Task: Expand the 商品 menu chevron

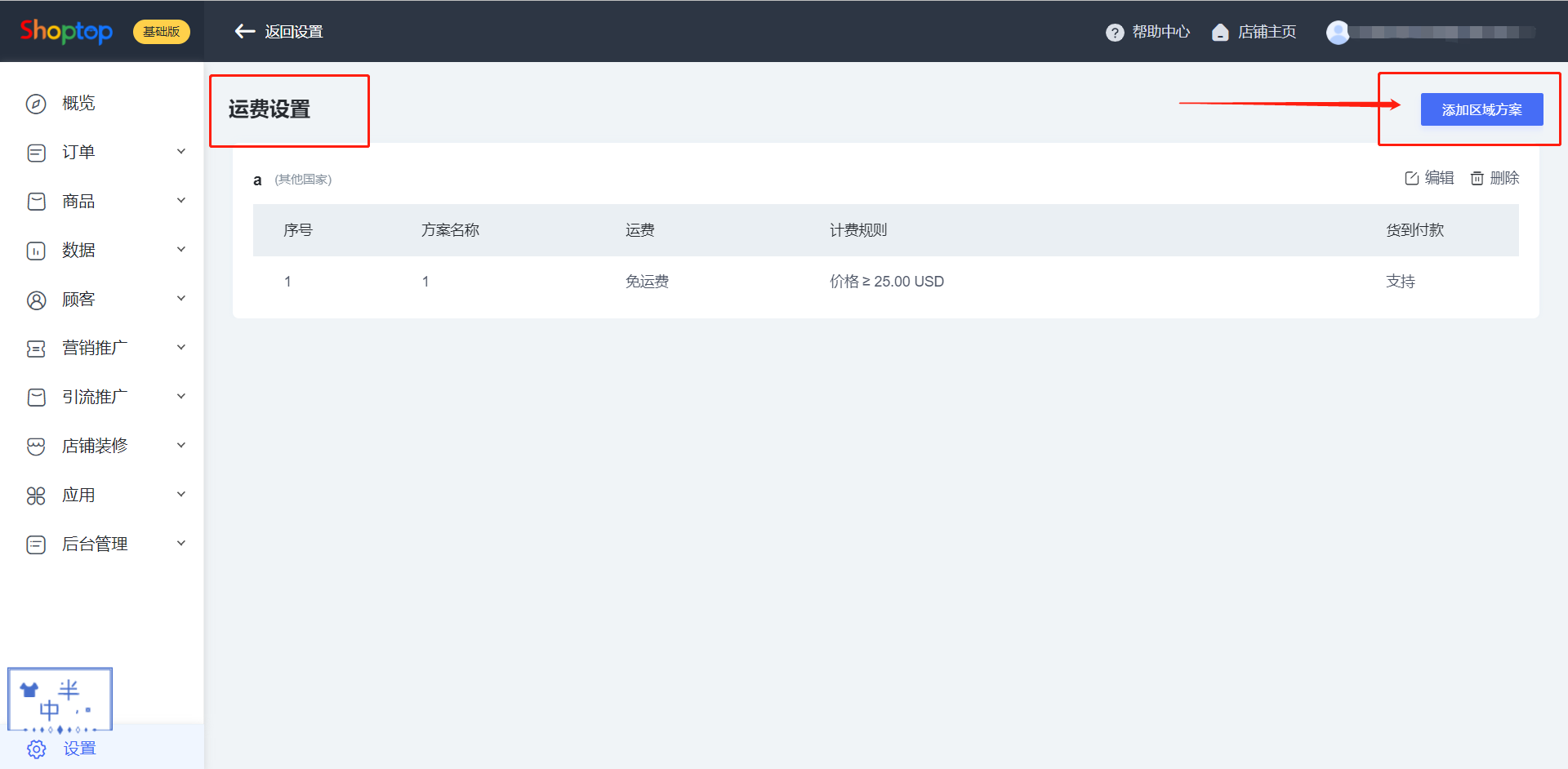Action: pos(181,201)
